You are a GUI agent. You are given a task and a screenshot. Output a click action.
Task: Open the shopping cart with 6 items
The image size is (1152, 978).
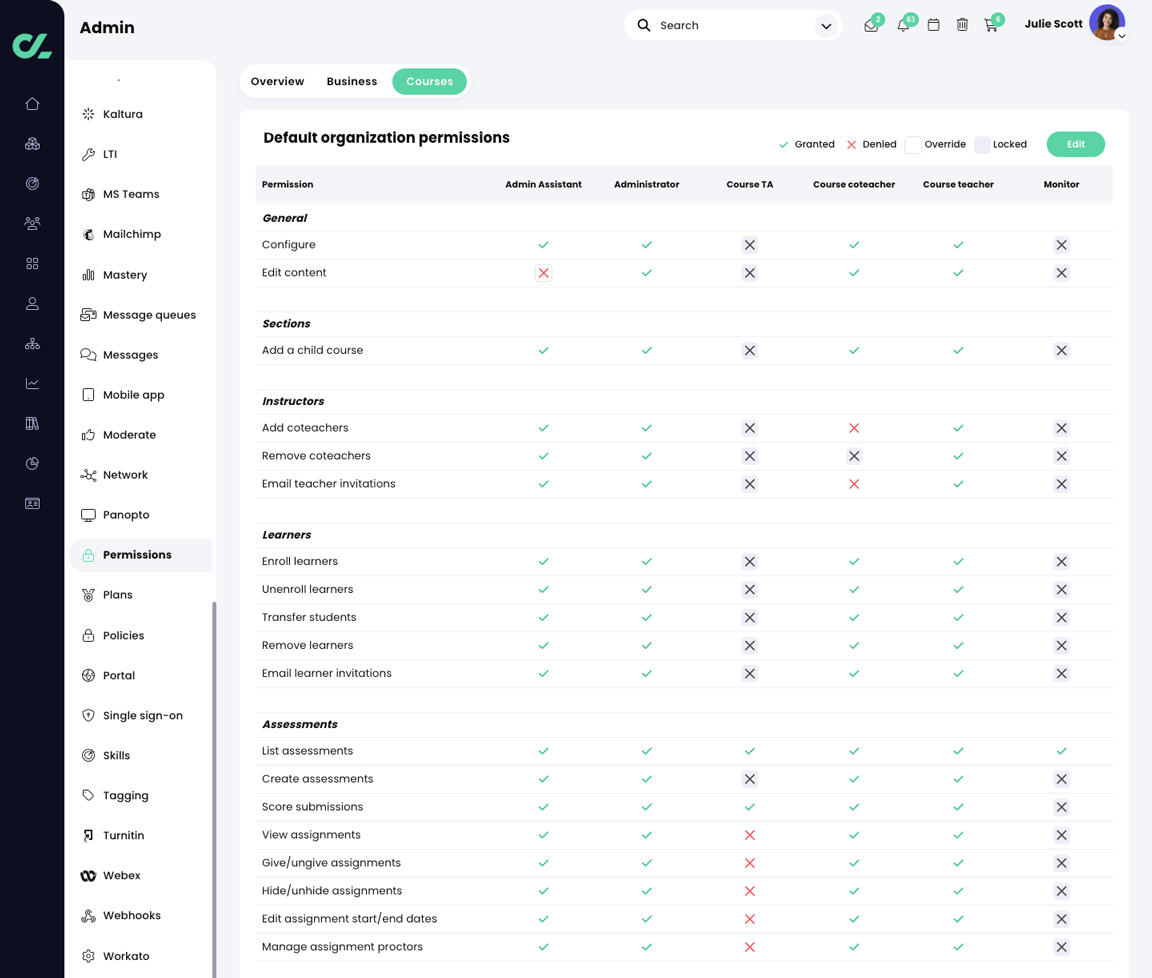(991, 24)
